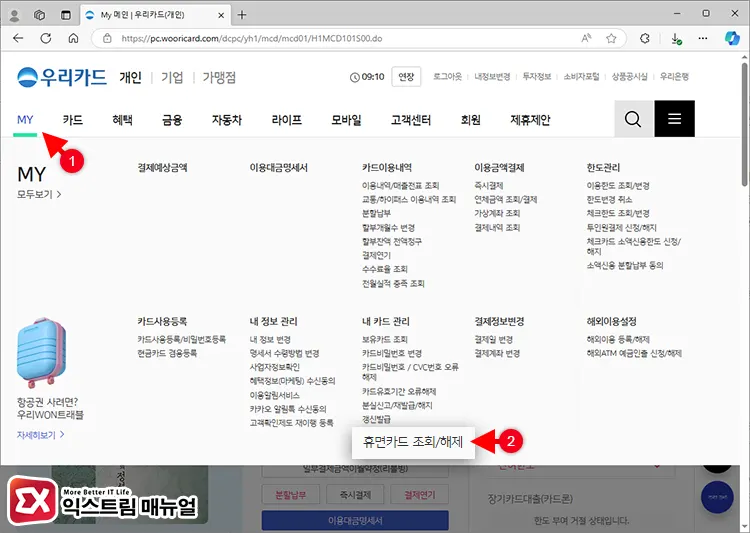The height and width of the screenshot is (533, 750).
Task: Open 자세히보기 link under travel banner
Action: coord(41,435)
